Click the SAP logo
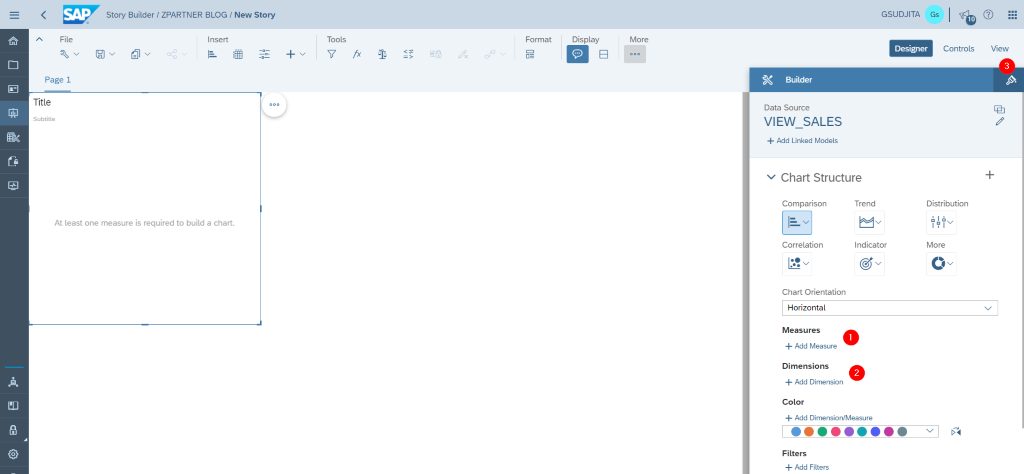This screenshot has width=1024, height=474. click(x=81, y=14)
